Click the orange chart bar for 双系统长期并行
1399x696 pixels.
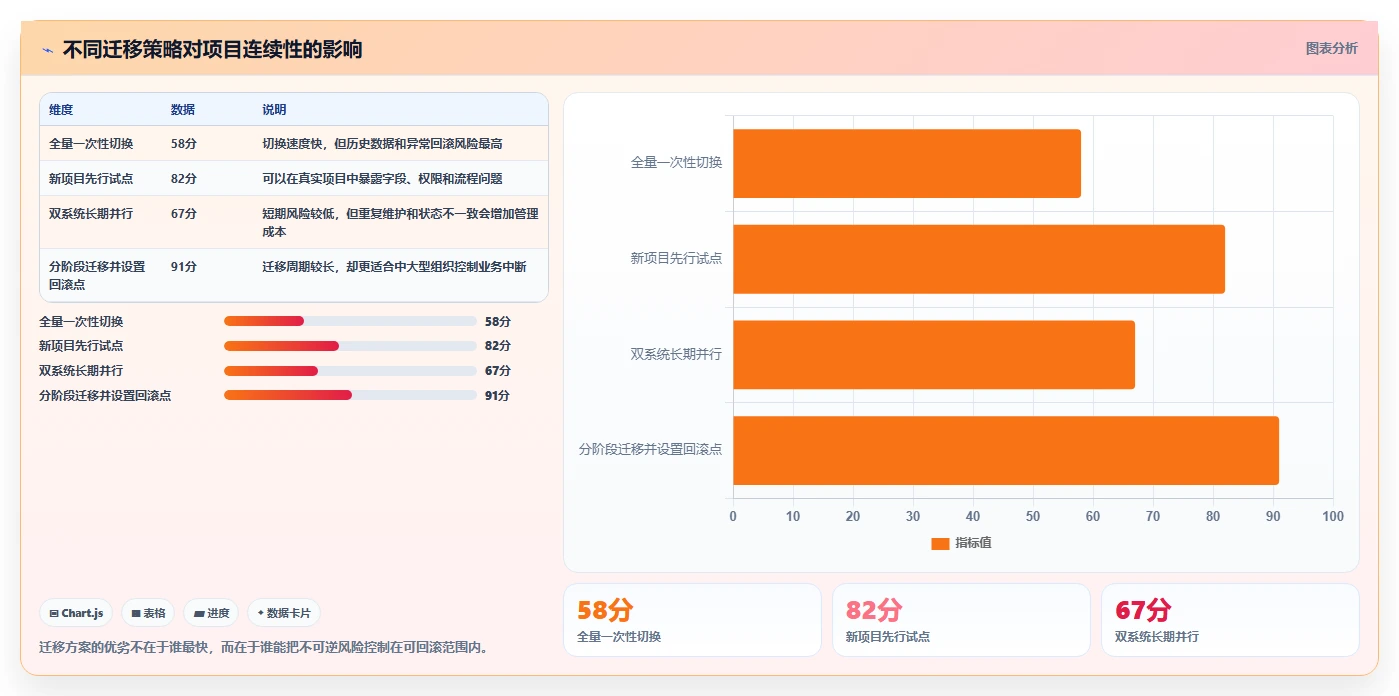click(x=934, y=354)
